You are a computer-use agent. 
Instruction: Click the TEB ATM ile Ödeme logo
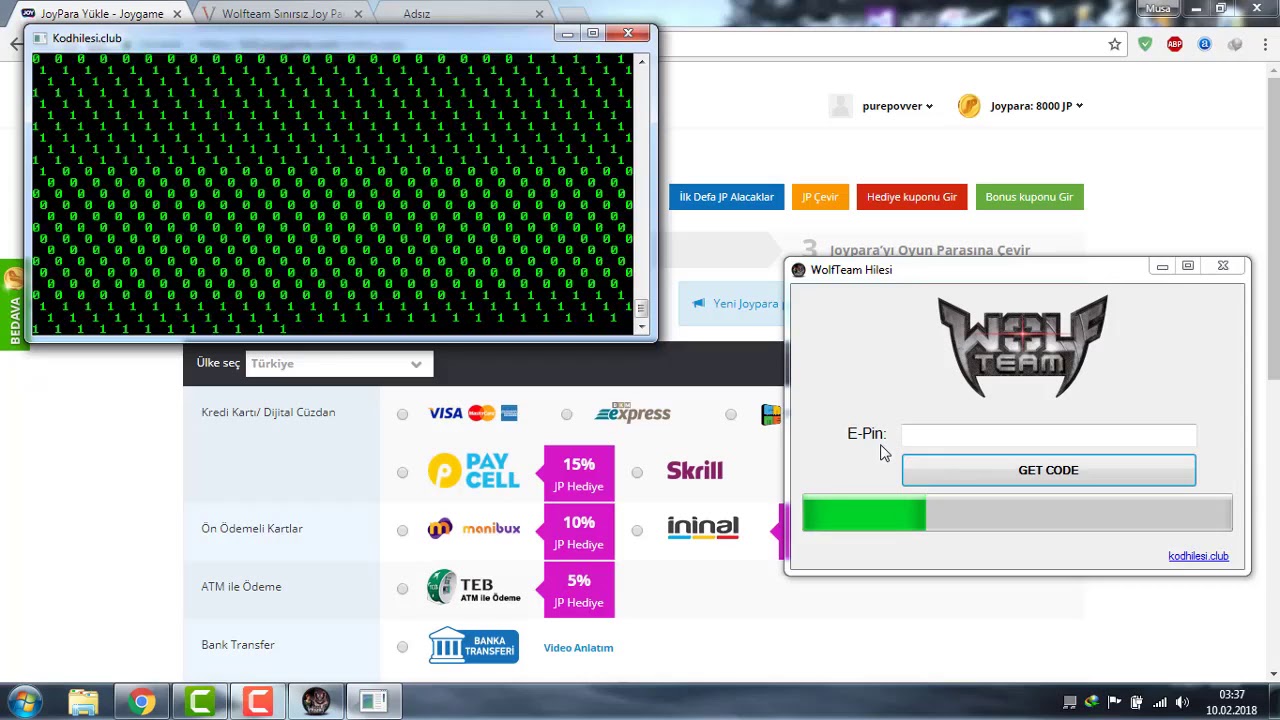(x=474, y=587)
